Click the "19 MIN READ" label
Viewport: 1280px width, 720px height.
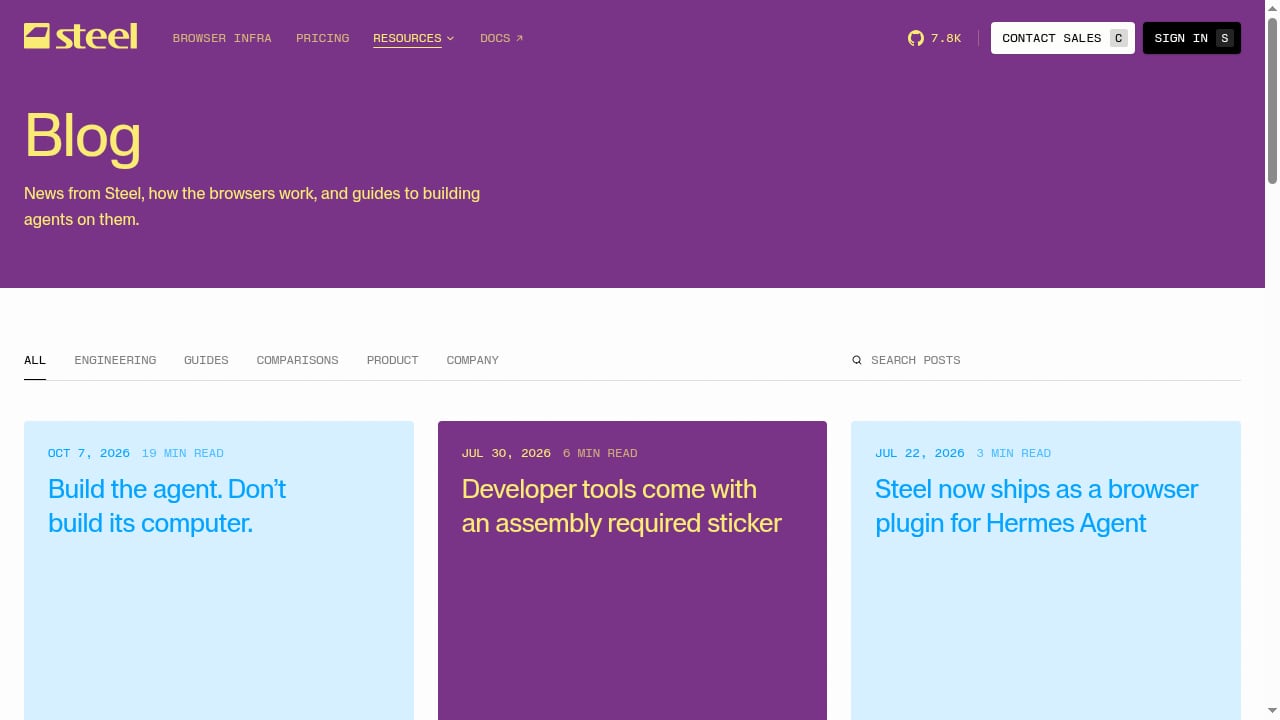[x=183, y=453]
